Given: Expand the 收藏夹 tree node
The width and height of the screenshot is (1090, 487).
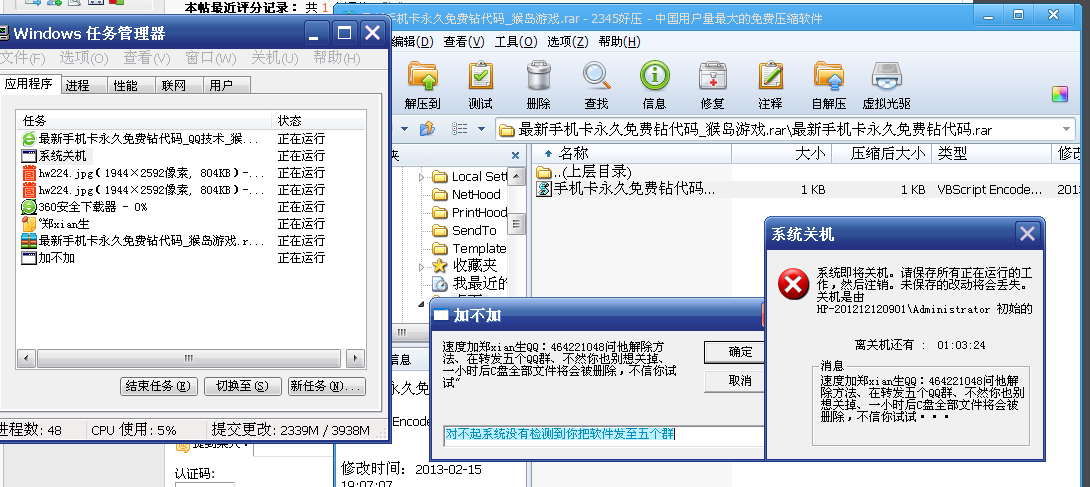Looking at the screenshot, I should coord(421,266).
